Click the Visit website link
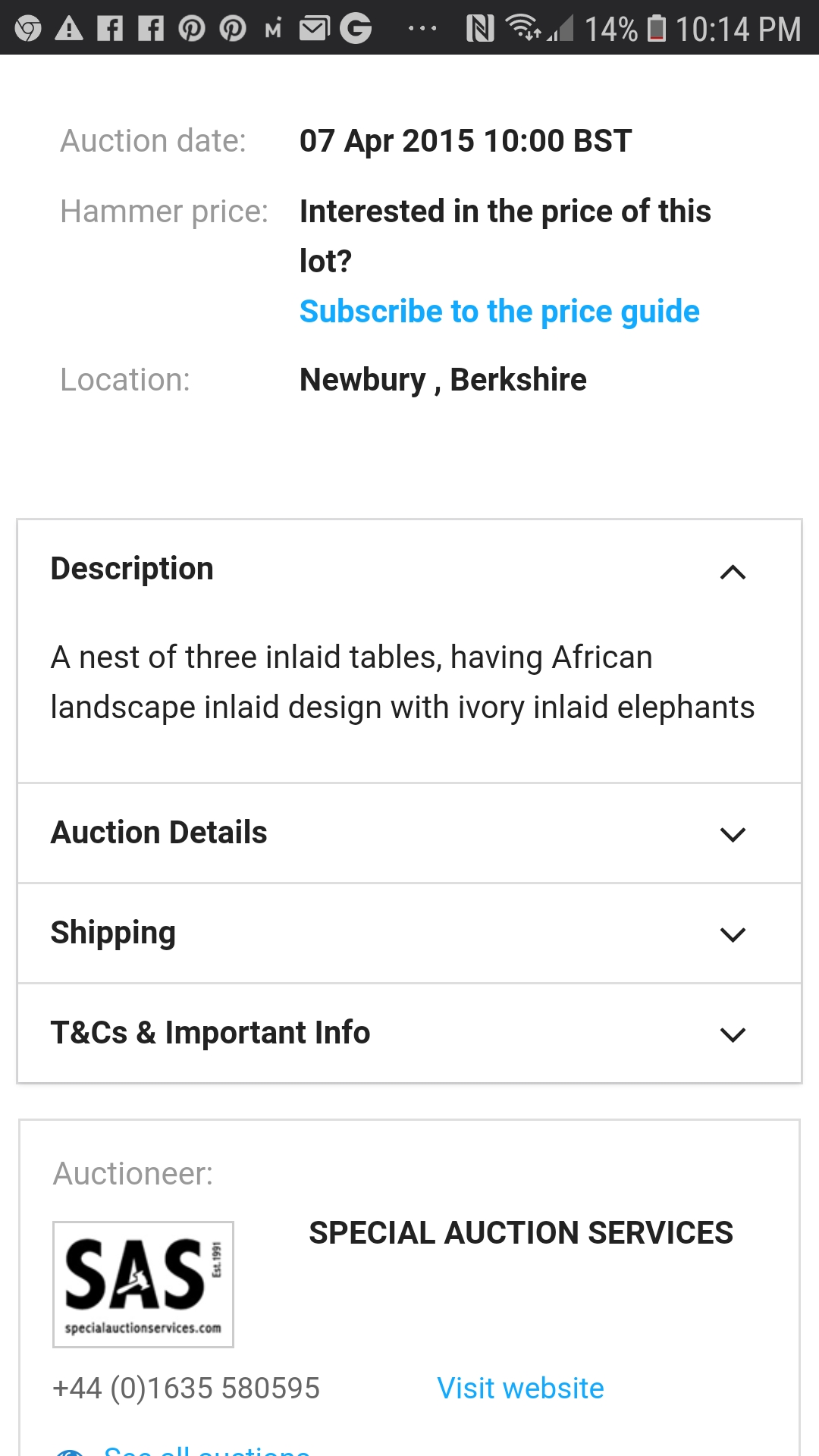 coord(520,1389)
